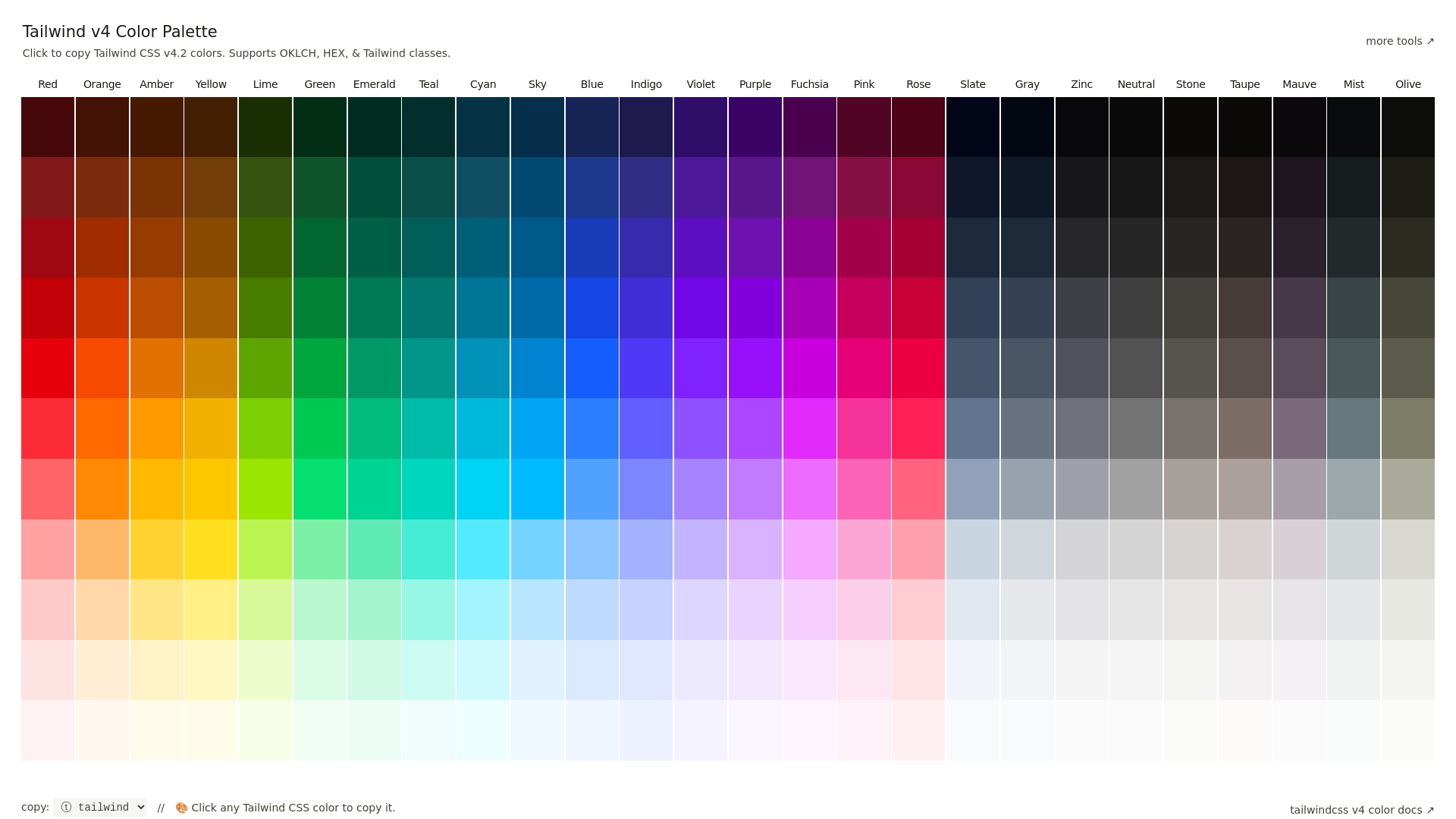Open the tailwindcss v4 color docs link
1456x819 pixels.
[x=1362, y=810]
